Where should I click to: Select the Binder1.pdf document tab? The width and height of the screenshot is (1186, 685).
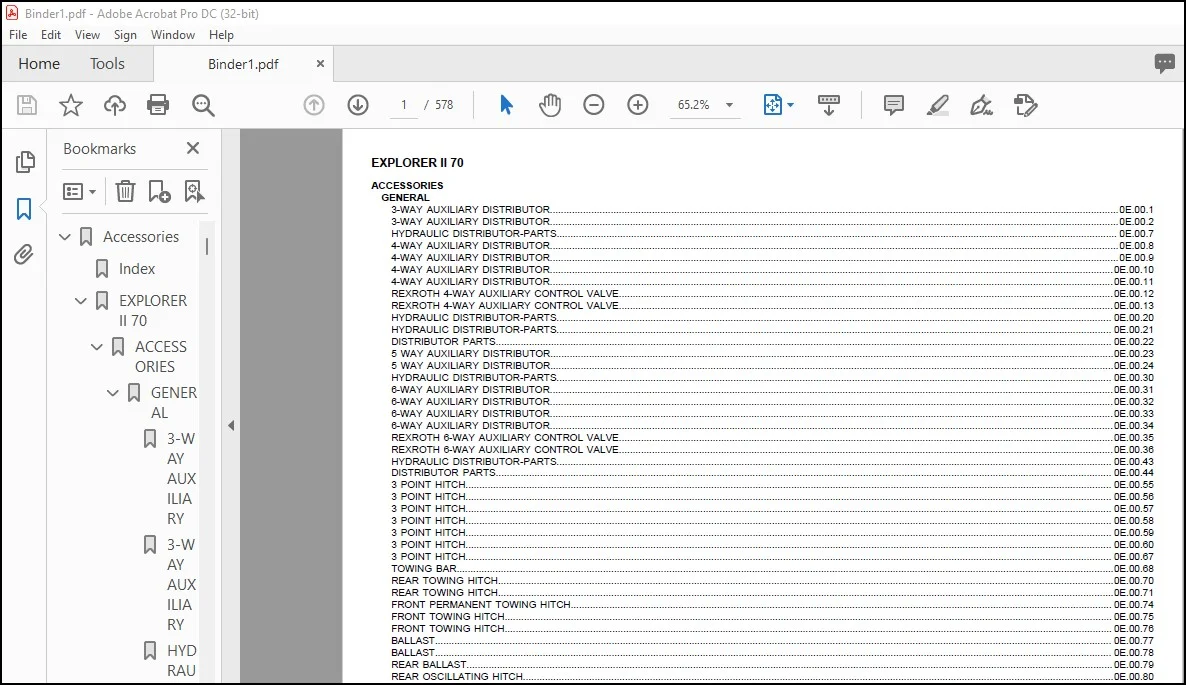(x=243, y=64)
